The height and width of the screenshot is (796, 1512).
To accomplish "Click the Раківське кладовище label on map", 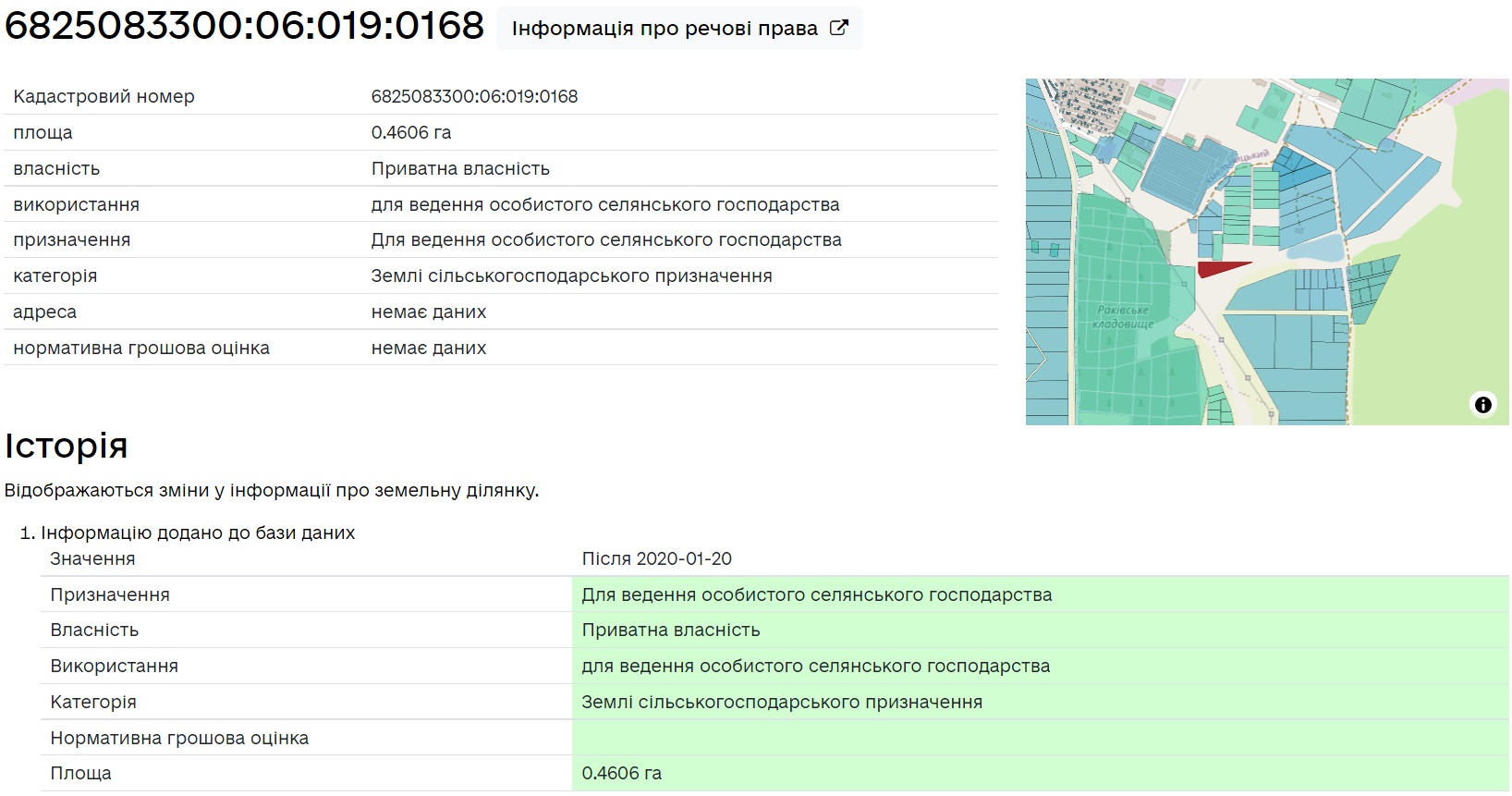I will click(1123, 317).
